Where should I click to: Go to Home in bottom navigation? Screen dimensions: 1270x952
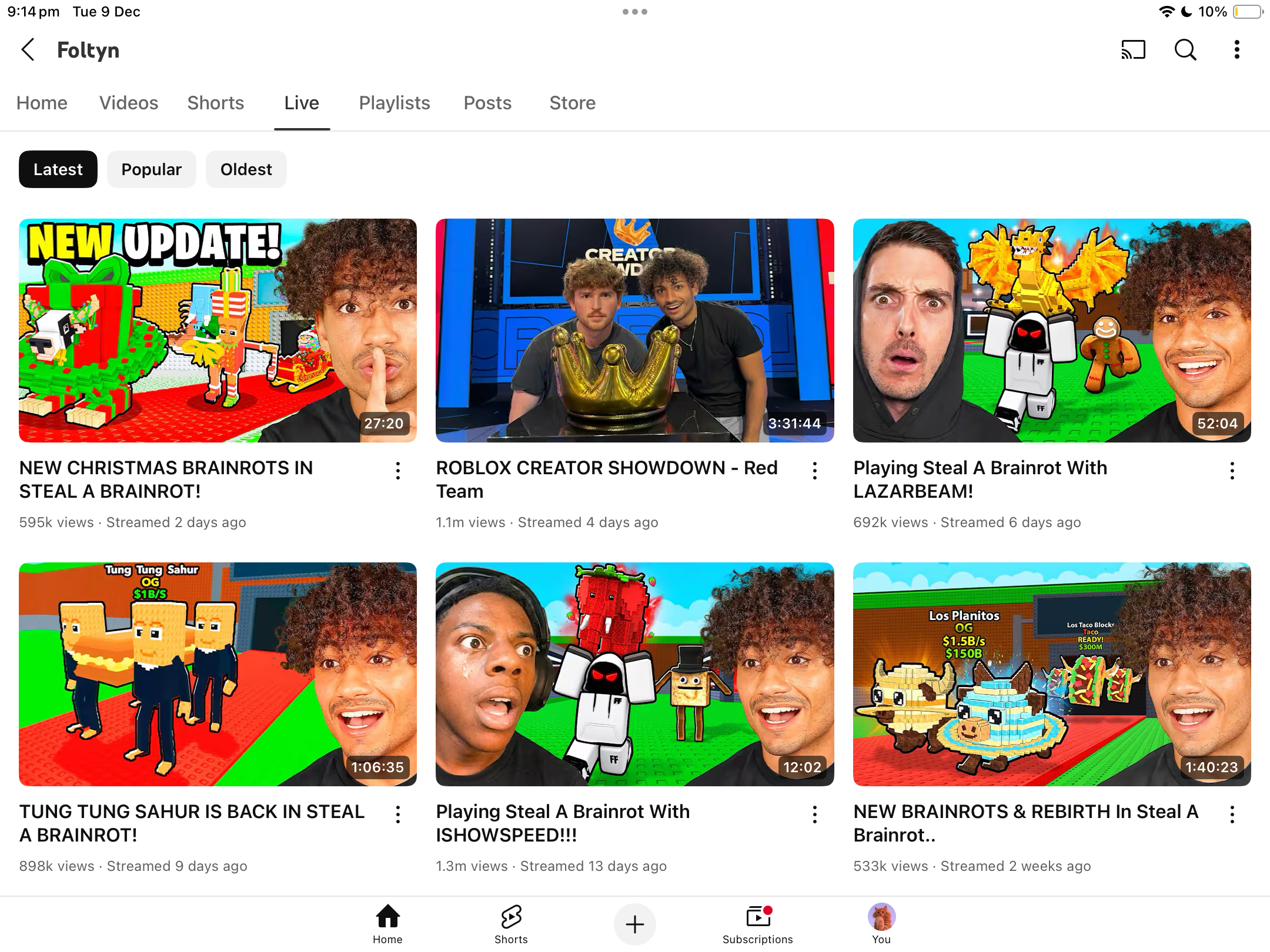pyautogui.click(x=387, y=924)
